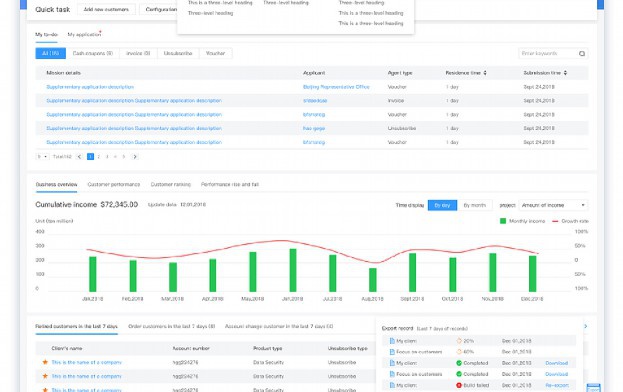Open Beijing Representative Office applicant link
Viewport: 623px width, 392px height.
click(x=336, y=87)
